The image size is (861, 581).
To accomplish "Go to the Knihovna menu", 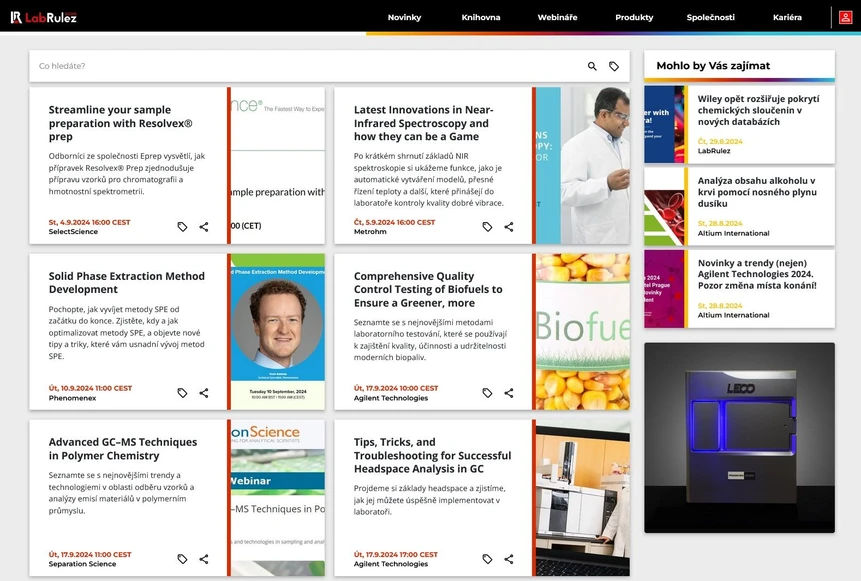I will [x=481, y=17].
